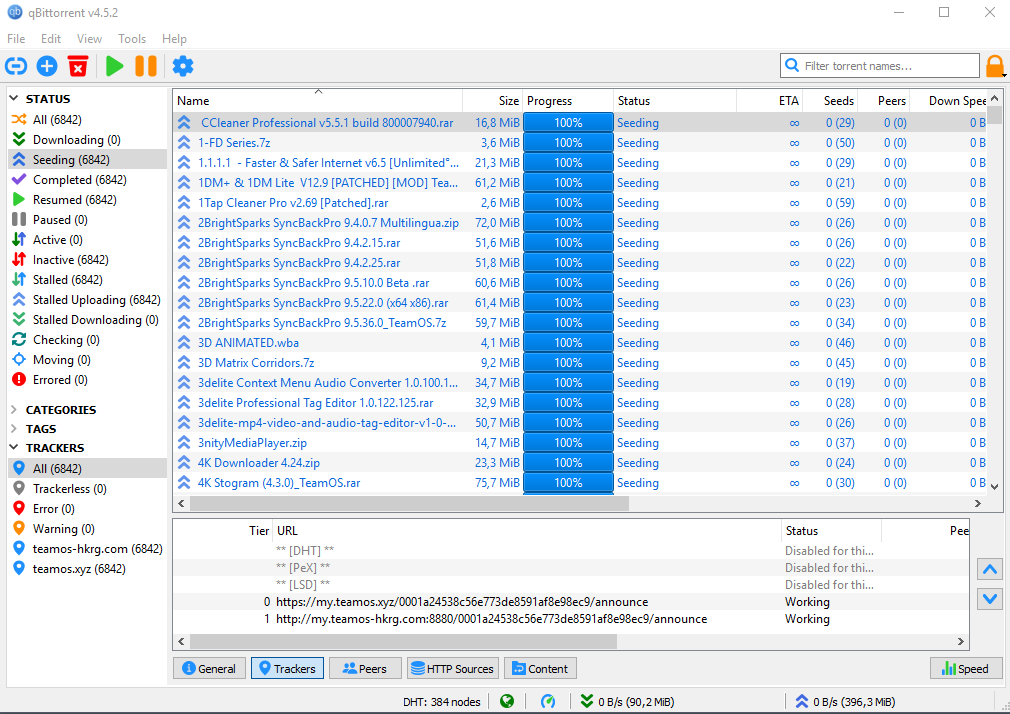Select the All (6842) status filter
This screenshot has height=714, width=1010.
[x=87, y=119]
